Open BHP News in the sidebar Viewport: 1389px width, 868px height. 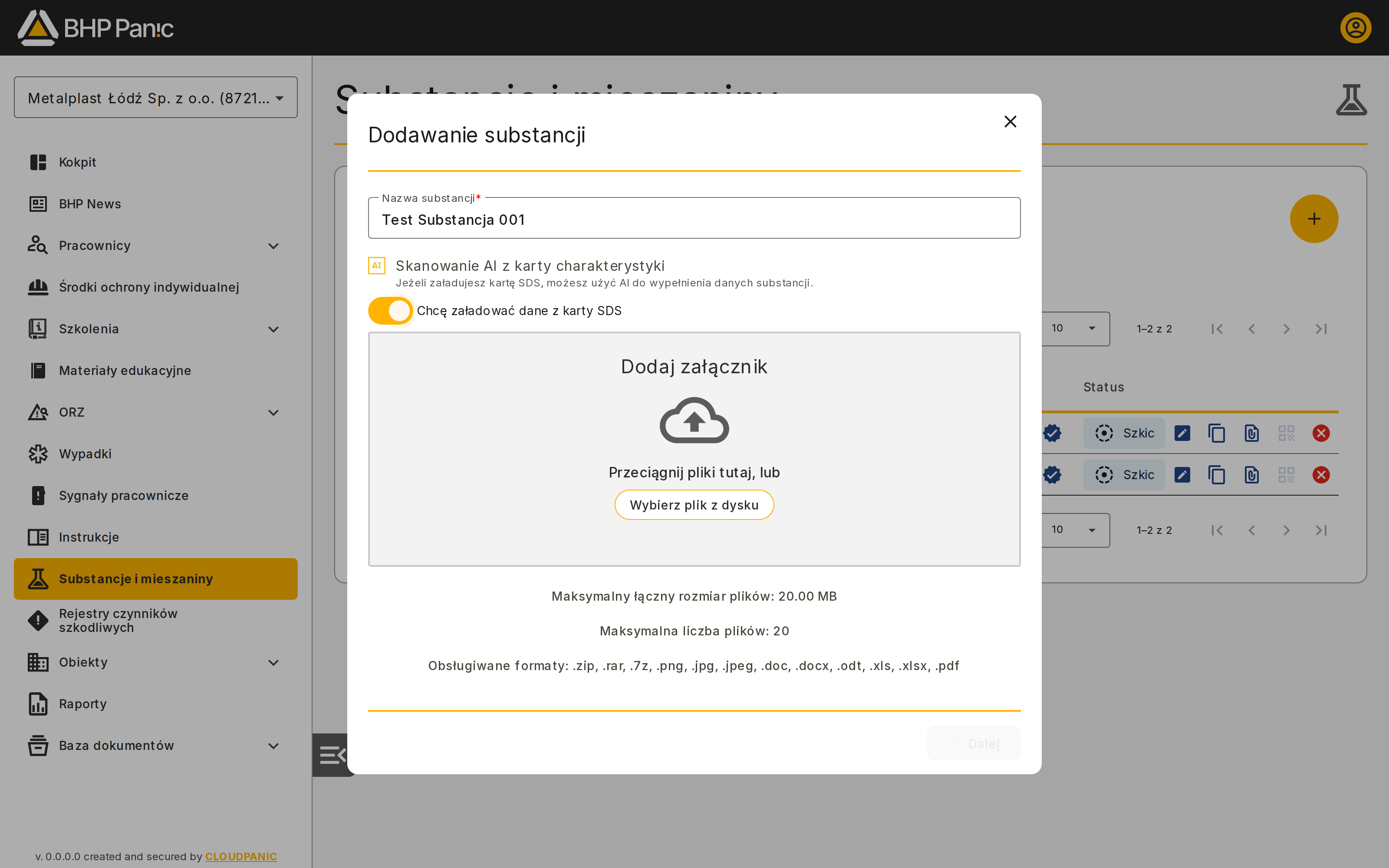155,204
